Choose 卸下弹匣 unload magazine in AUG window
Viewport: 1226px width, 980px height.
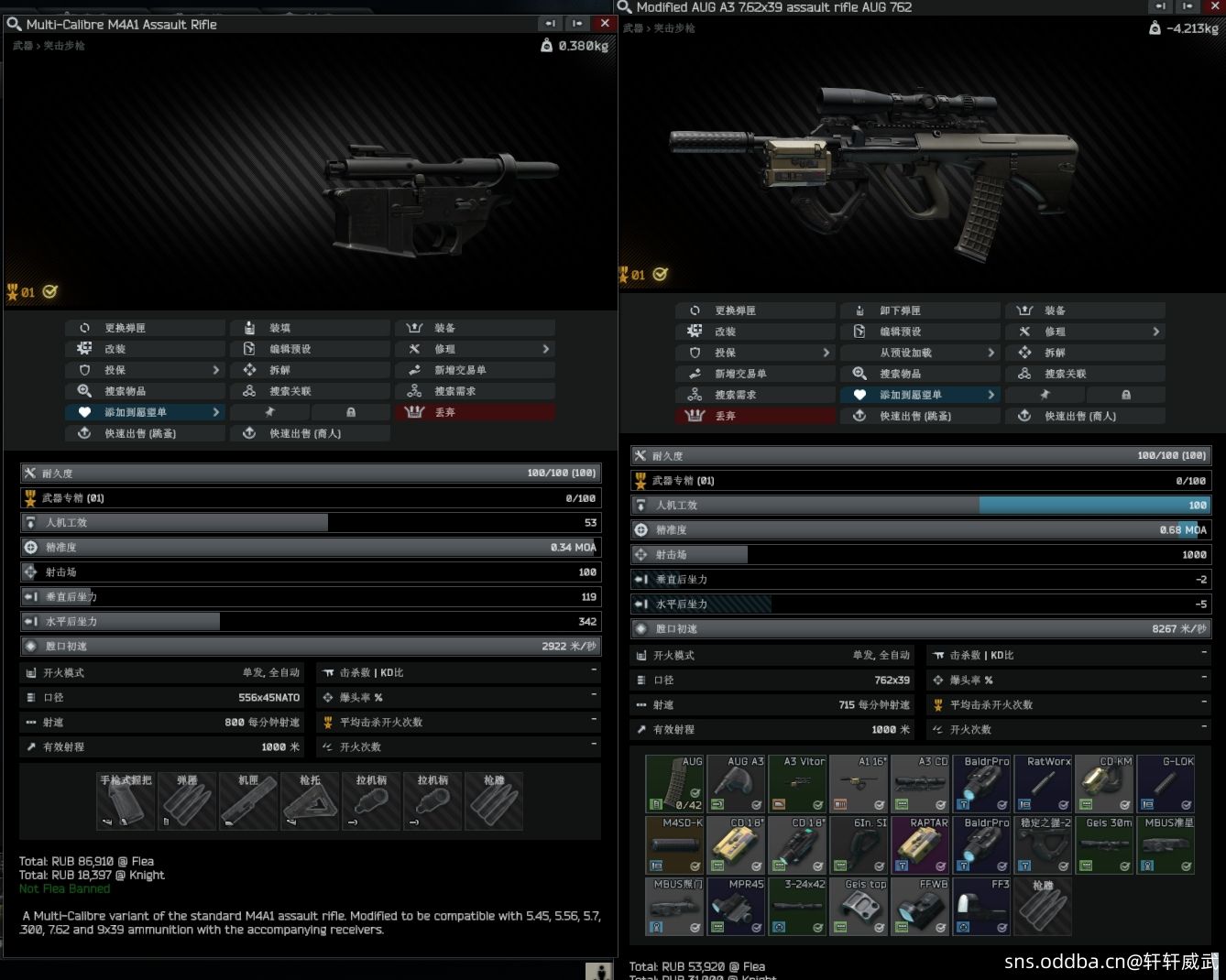pos(920,310)
